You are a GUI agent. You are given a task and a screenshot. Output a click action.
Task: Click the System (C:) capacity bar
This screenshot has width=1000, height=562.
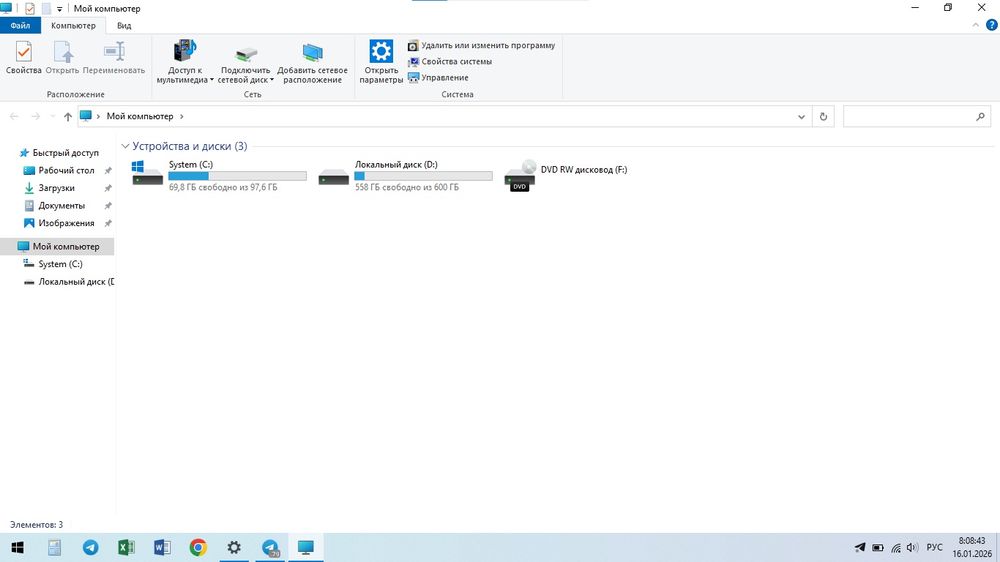(x=237, y=175)
